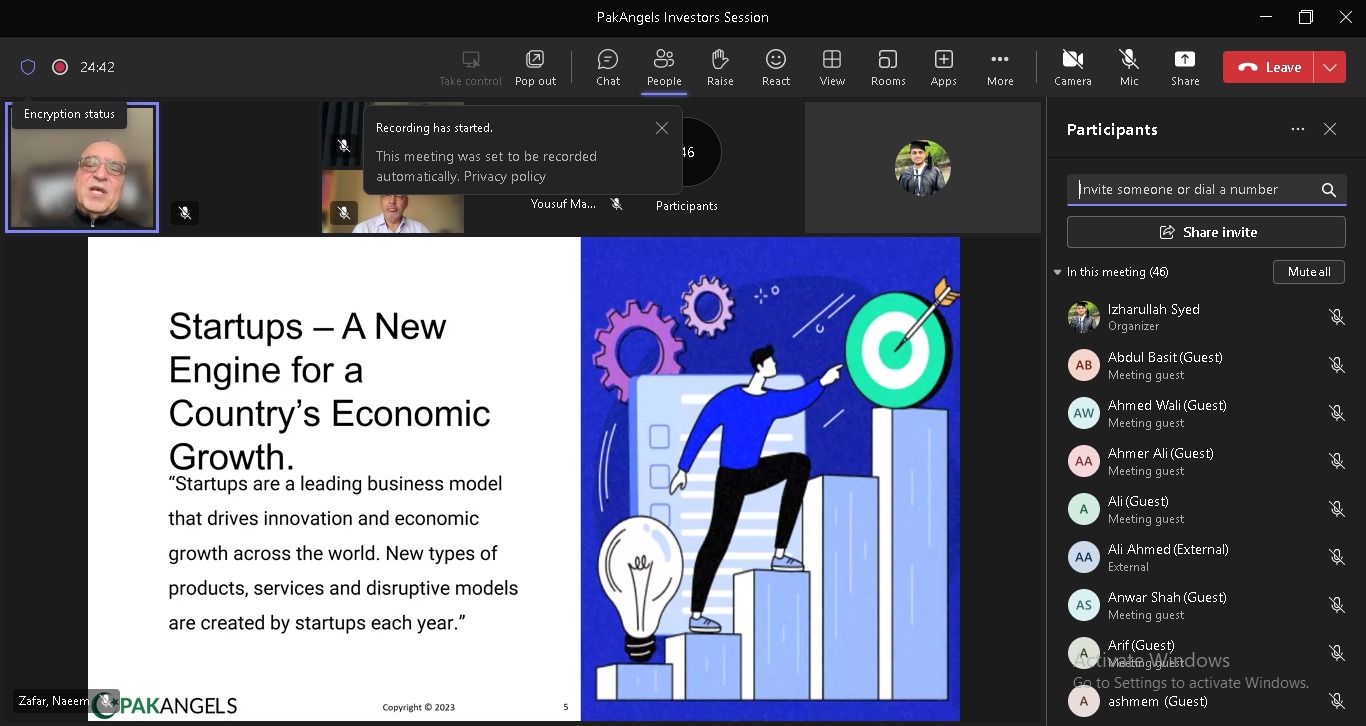Screen dimensions: 1366x726
Task: Collapse the 'In this meeting (46)' list
Action: coord(1058,272)
